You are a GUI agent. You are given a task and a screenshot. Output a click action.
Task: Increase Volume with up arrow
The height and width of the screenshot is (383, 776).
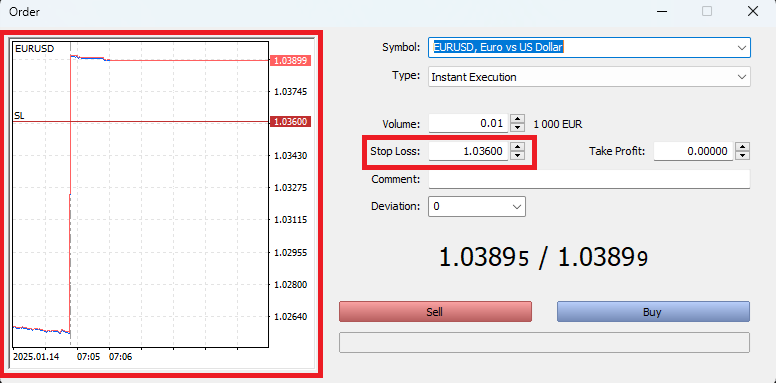517,119
